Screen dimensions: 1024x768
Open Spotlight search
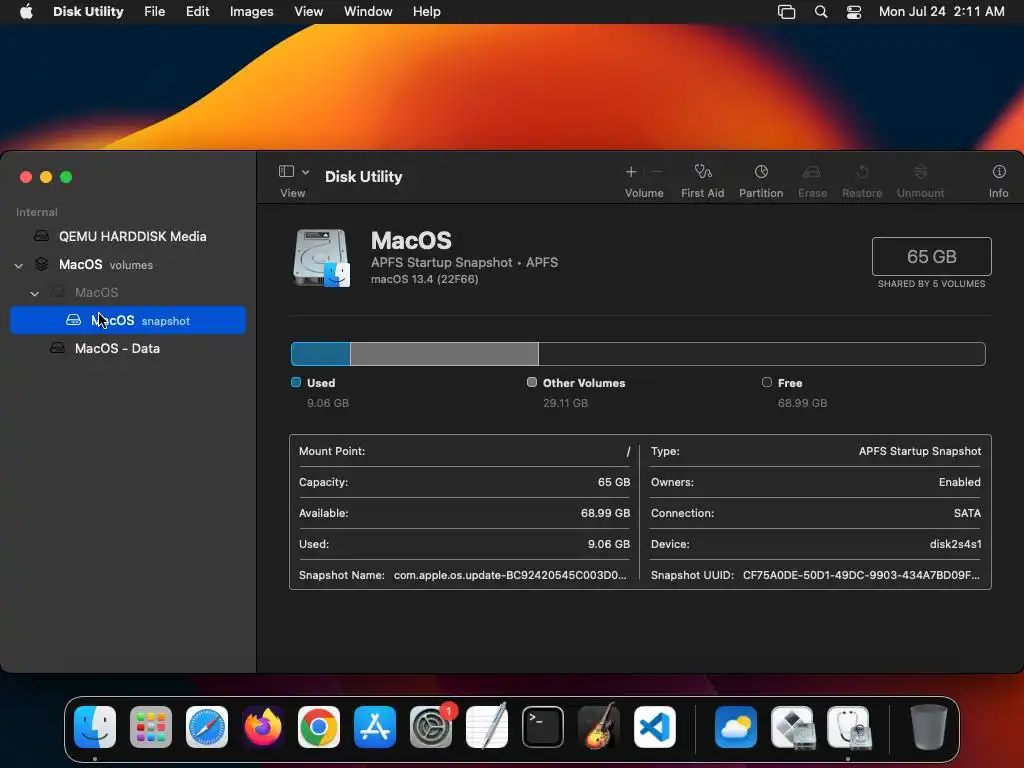[x=821, y=12]
